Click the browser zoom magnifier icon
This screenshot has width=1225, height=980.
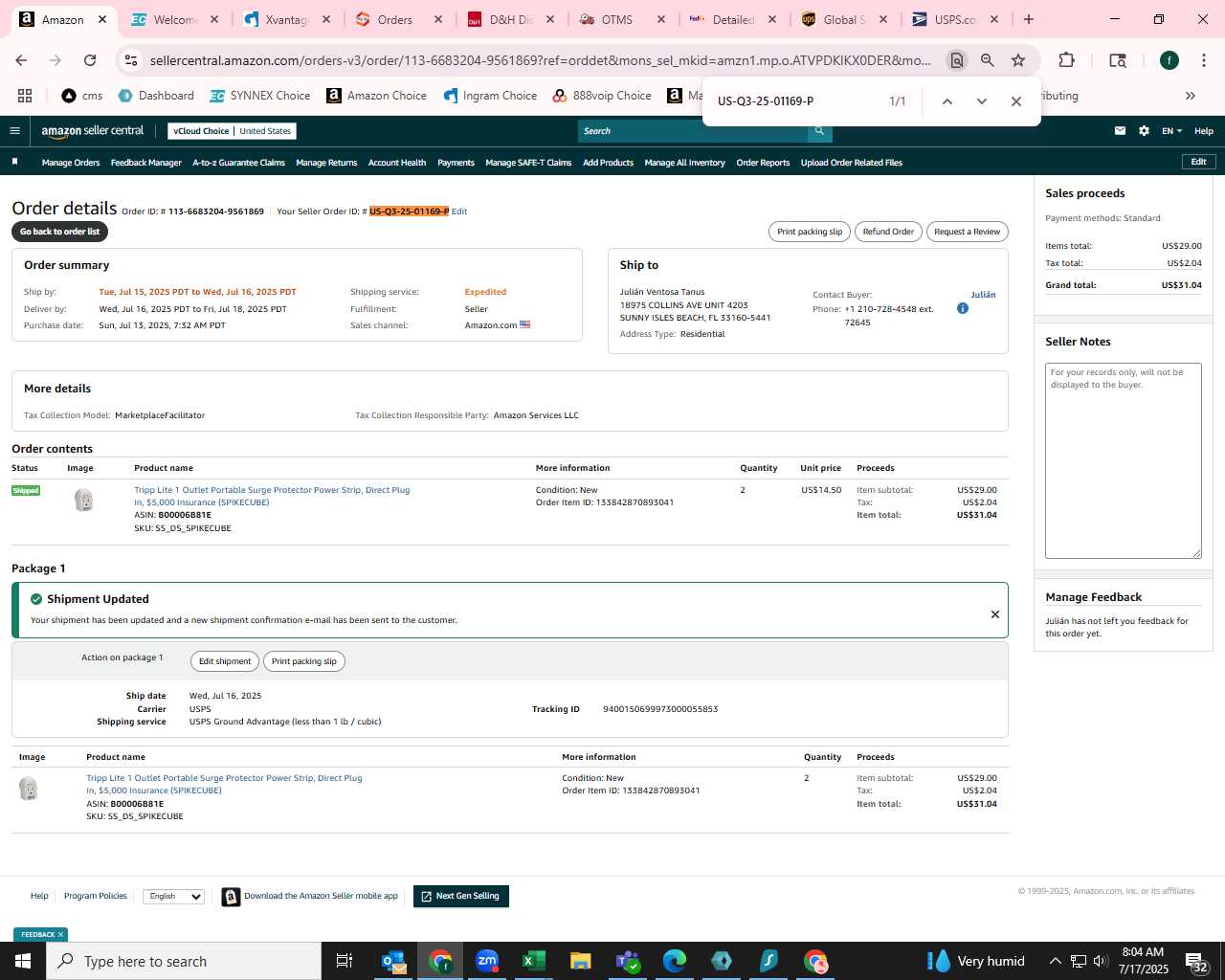[987, 60]
